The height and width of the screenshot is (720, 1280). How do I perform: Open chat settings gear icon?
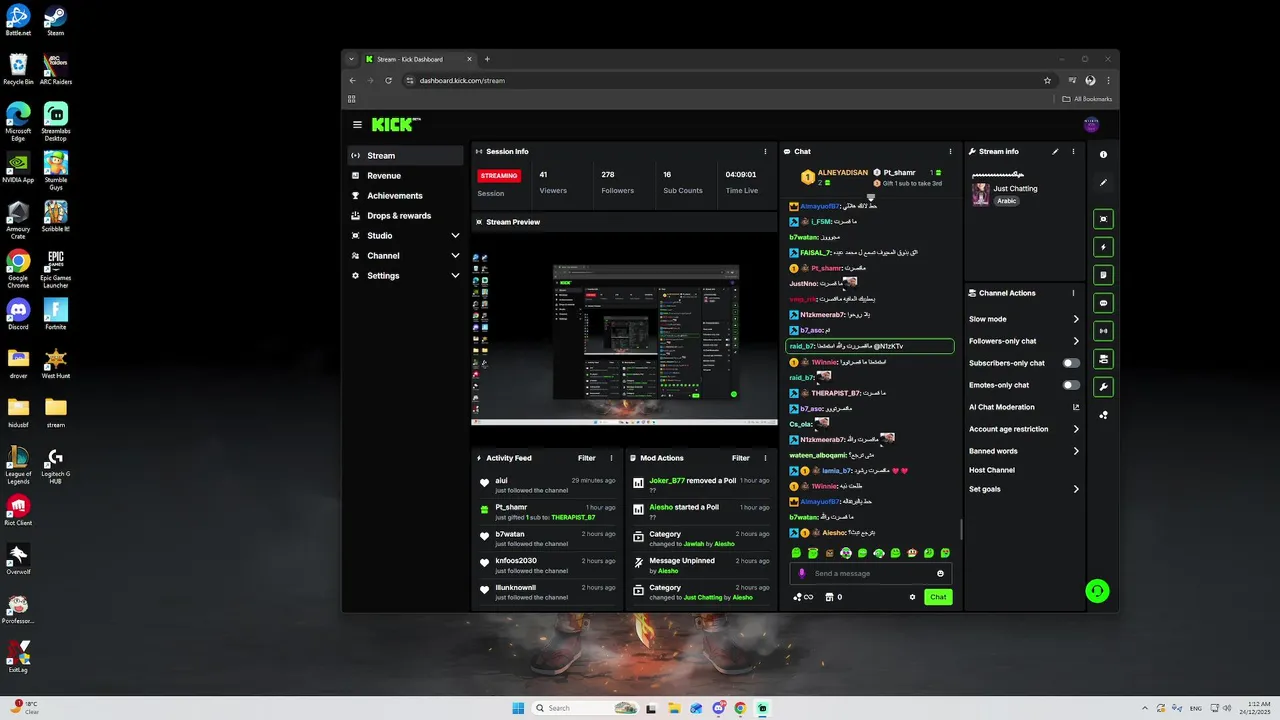tap(912, 597)
